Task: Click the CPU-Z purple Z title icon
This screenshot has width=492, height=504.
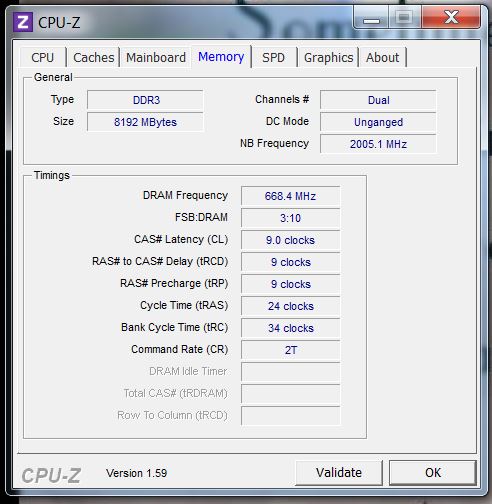Action: [23, 22]
